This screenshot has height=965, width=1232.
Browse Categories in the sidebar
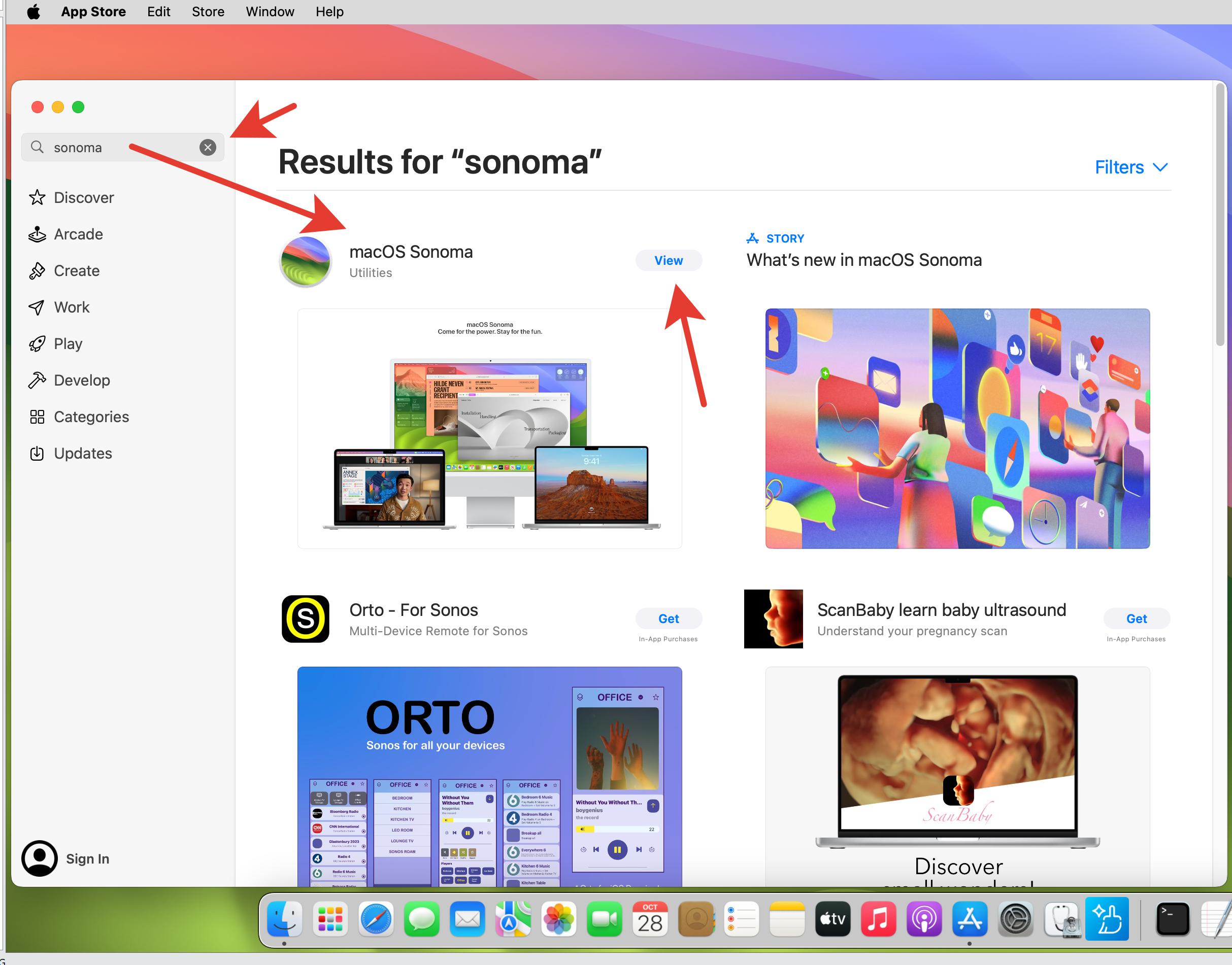(x=79, y=417)
